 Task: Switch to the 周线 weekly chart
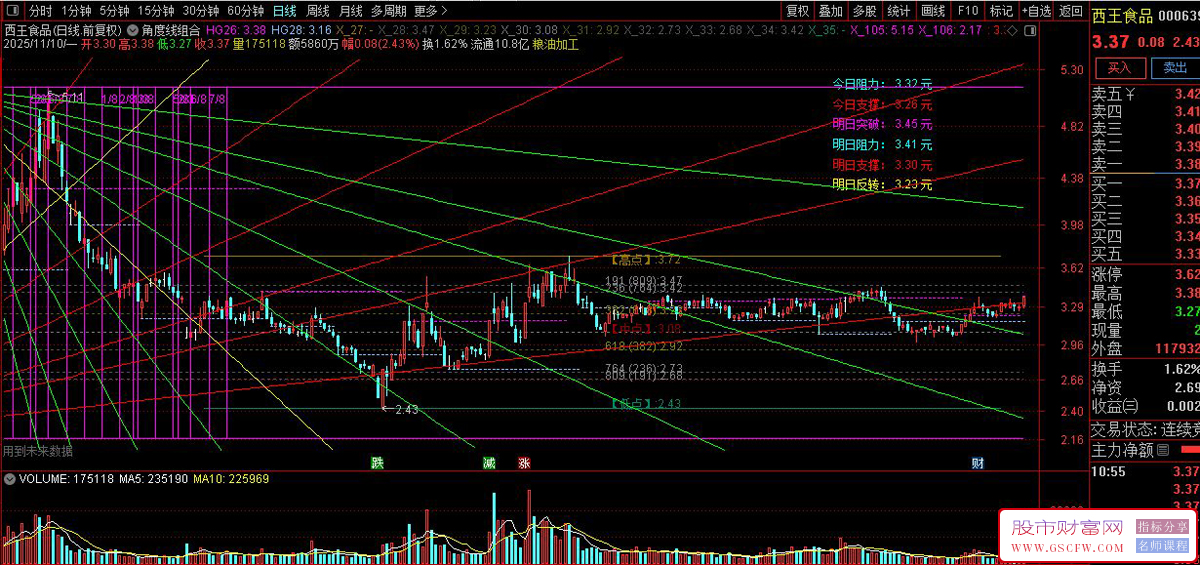point(318,11)
